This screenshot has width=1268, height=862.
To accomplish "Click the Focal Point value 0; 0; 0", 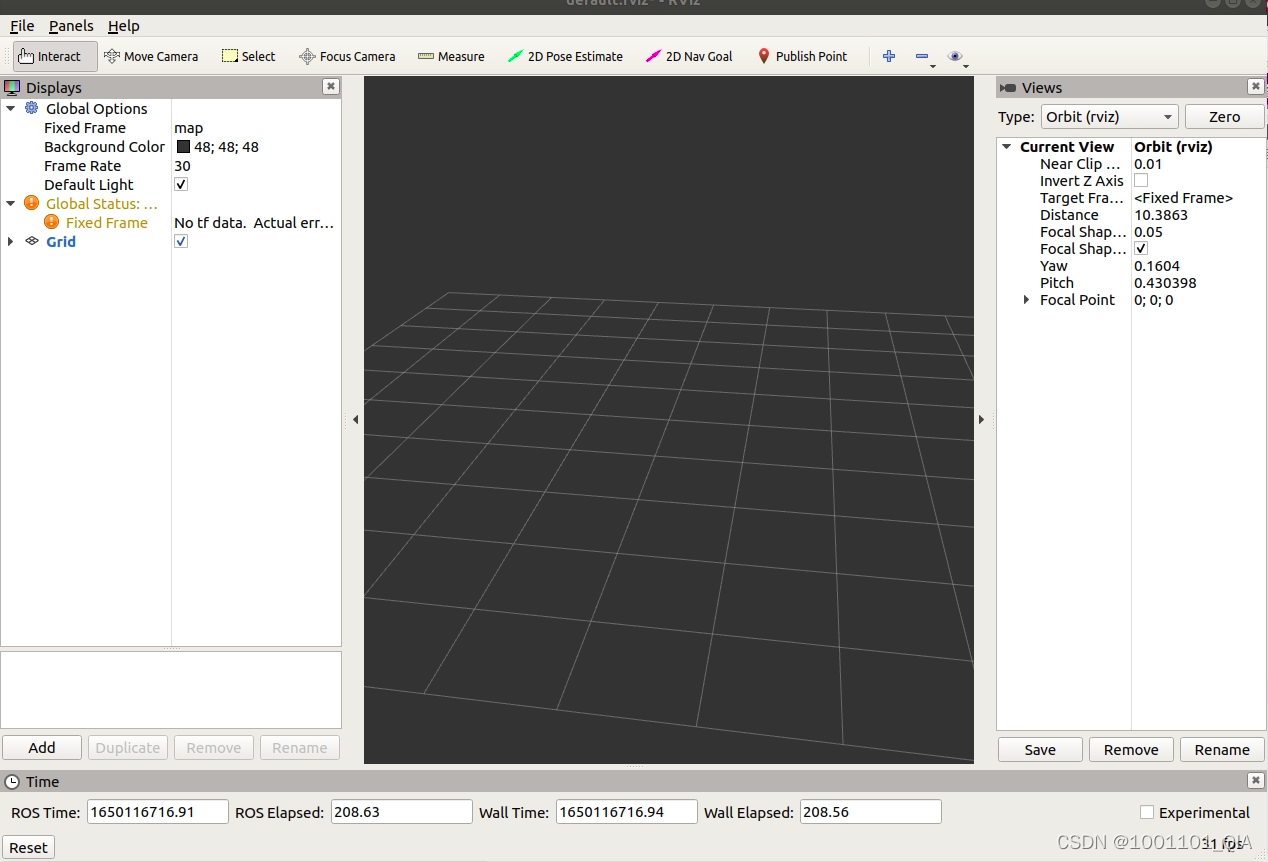I will [x=1153, y=300].
